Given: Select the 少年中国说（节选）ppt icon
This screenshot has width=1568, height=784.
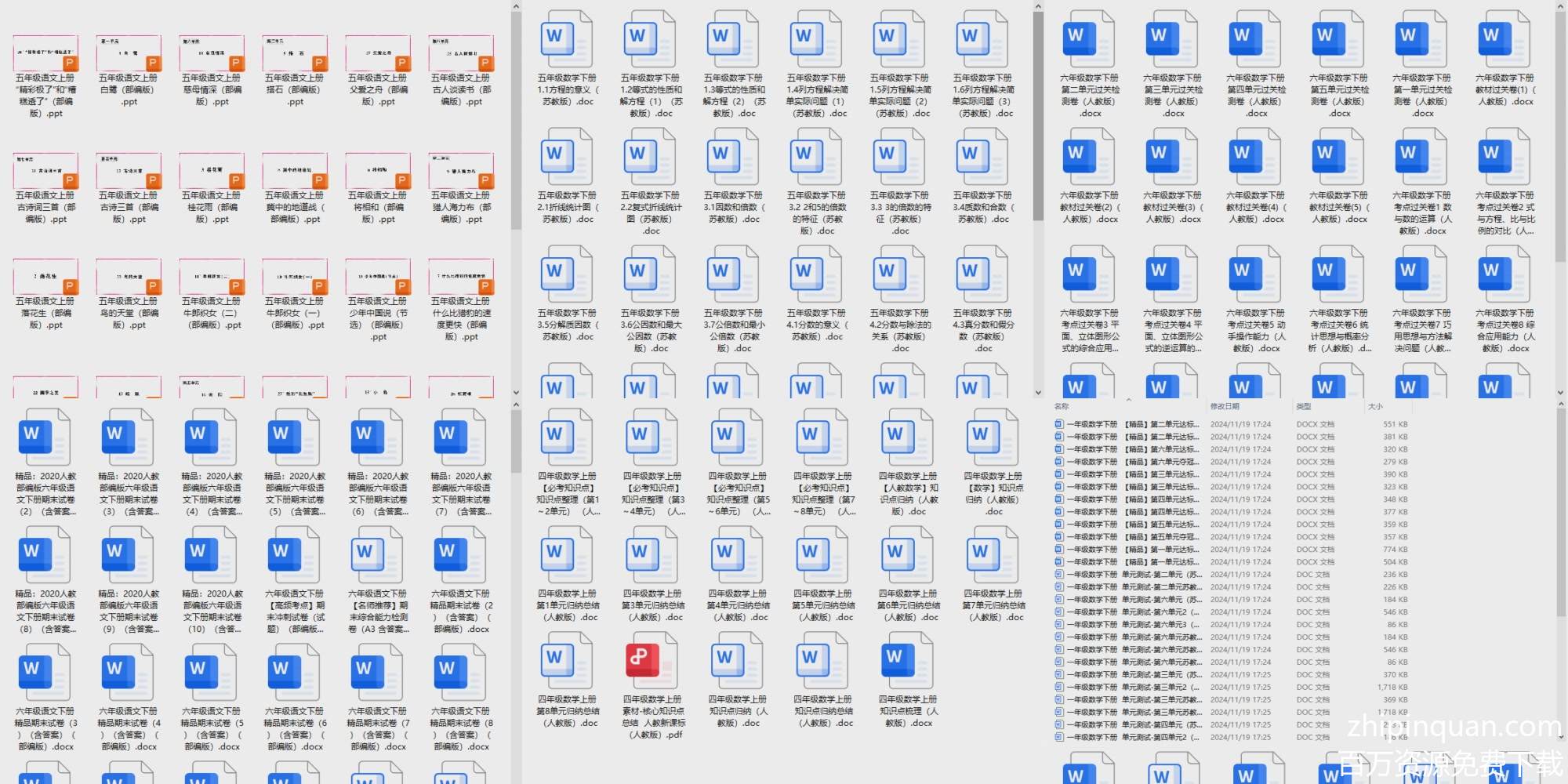Looking at the screenshot, I should click(378, 276).
